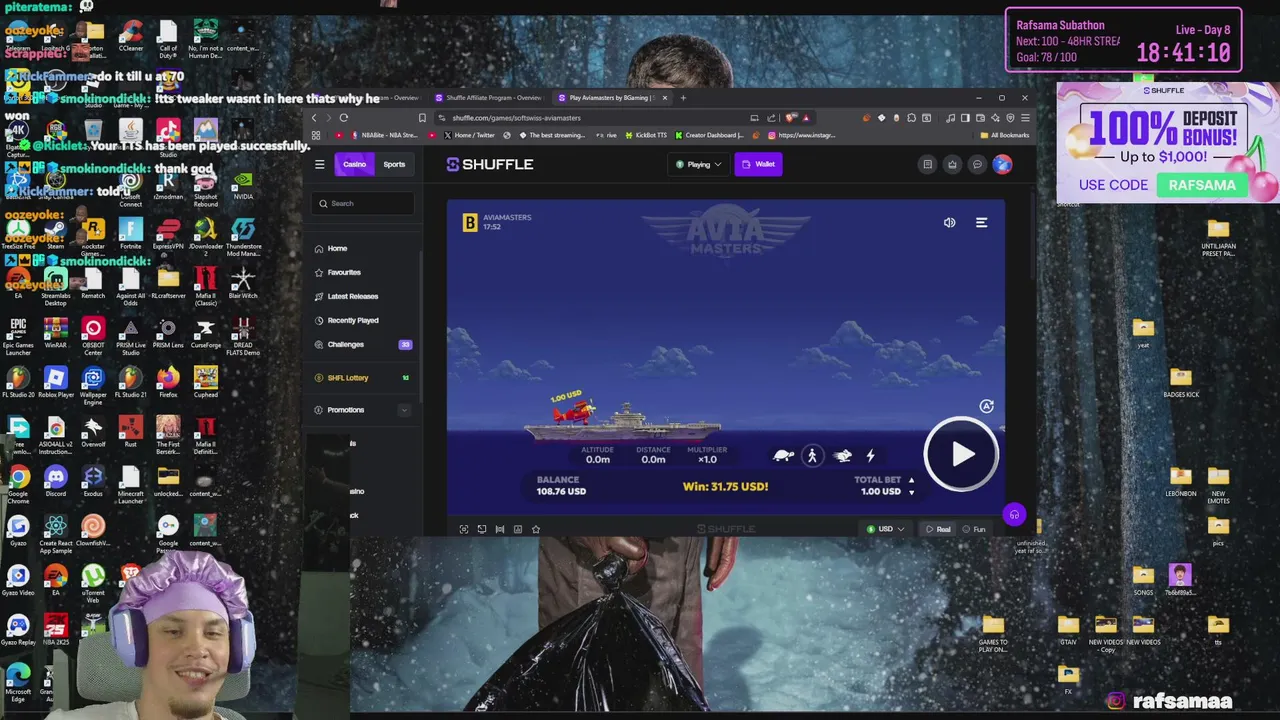
Task: Open Home / Twitter bookmark
Action: click(470, 135)
